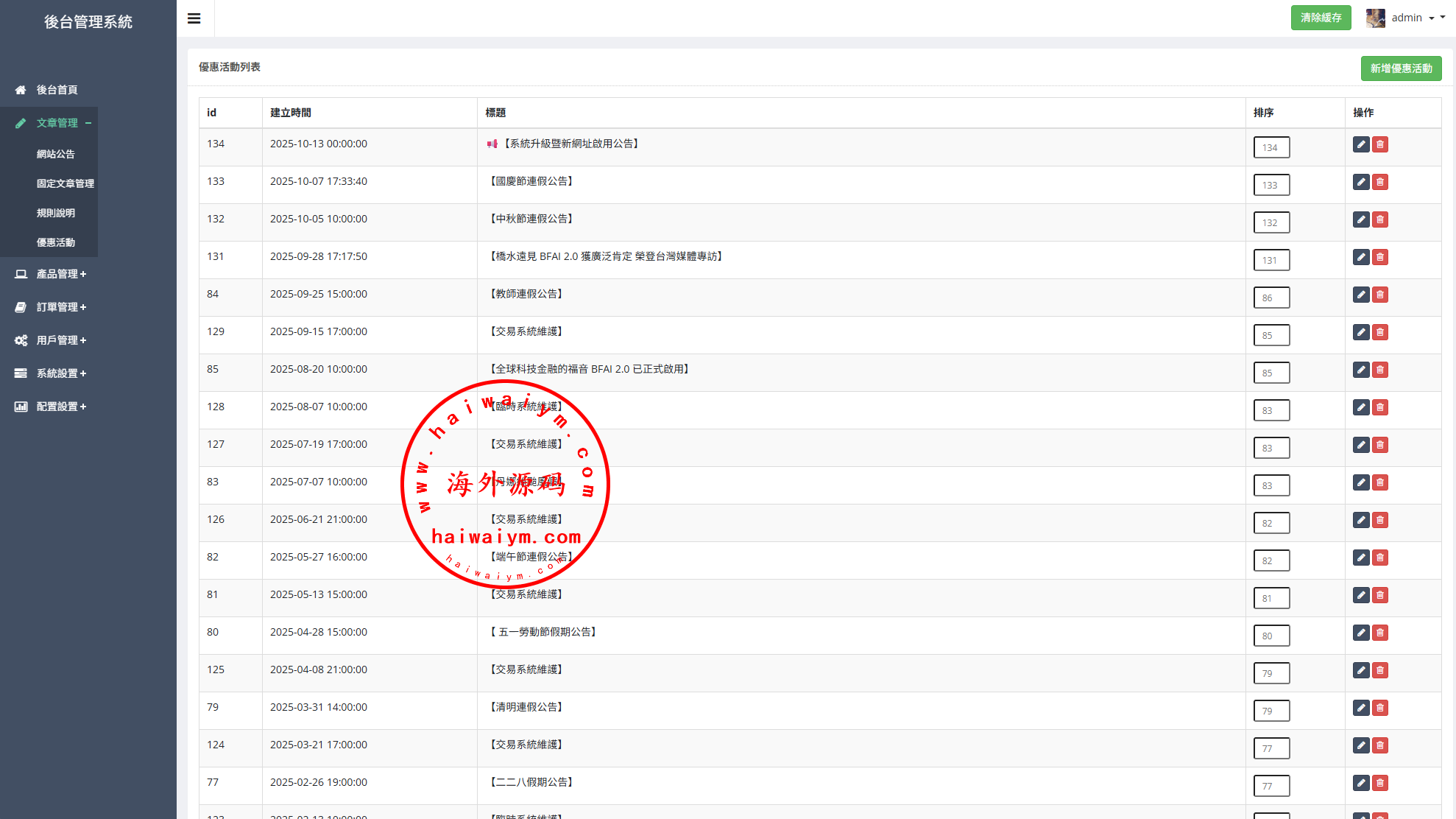Click sort input field for id 131
Viewport: 1456px width, 819px height.
pos(1271,260)
